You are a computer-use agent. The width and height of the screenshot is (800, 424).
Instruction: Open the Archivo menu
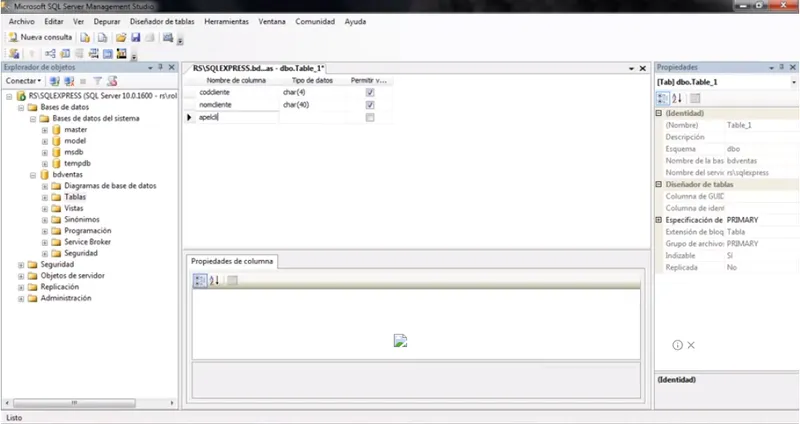(x=21, y=21)
